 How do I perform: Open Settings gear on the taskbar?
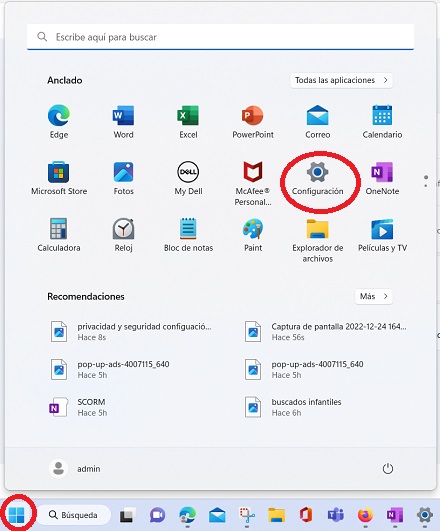[x=425, y=515]
